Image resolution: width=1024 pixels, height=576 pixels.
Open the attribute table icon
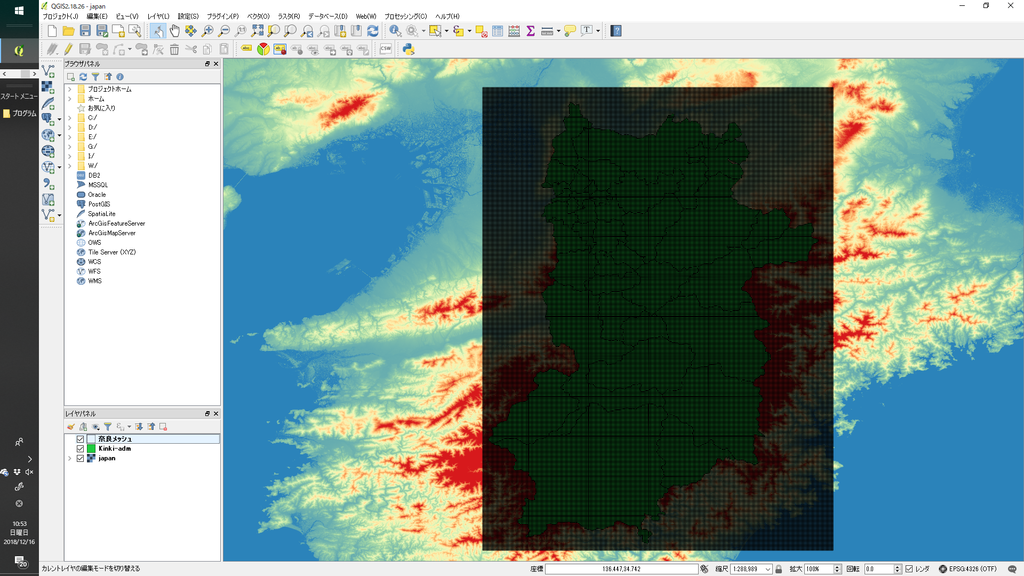(x=498, y=31)
